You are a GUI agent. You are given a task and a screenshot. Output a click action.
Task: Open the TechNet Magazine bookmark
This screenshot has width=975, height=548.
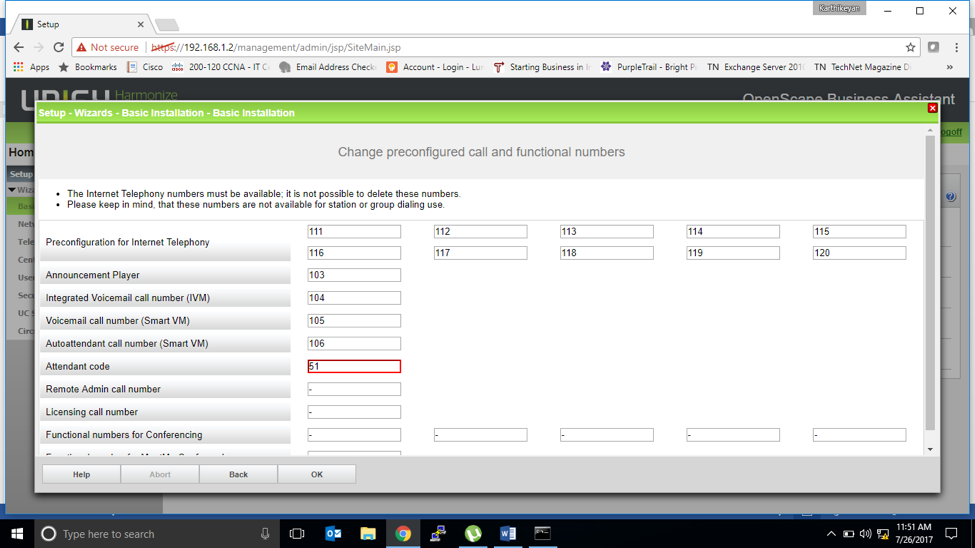862,67
